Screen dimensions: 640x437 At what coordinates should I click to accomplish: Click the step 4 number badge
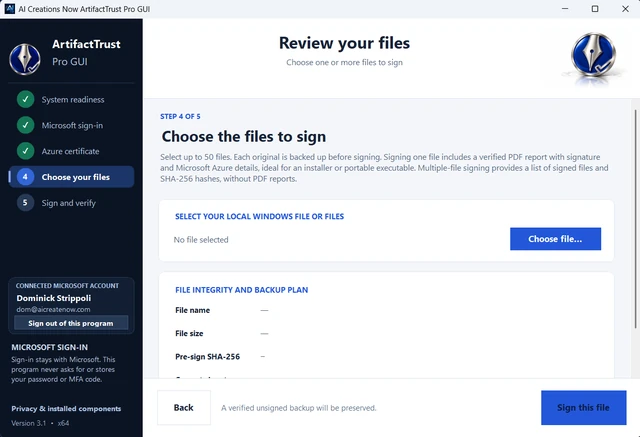pyautogui.click(x=25, y=177)
